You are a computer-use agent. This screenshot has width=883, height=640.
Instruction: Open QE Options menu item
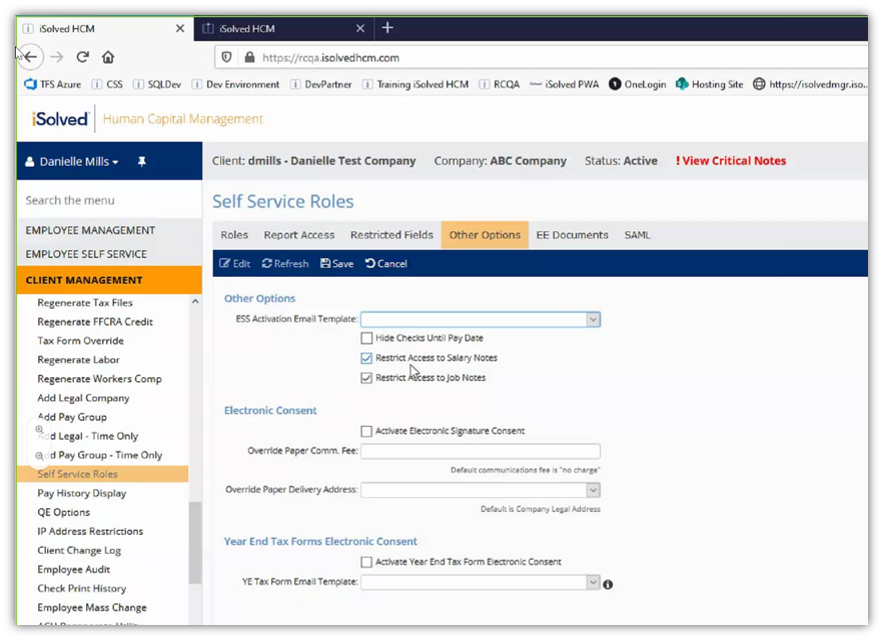coord(64,512)
